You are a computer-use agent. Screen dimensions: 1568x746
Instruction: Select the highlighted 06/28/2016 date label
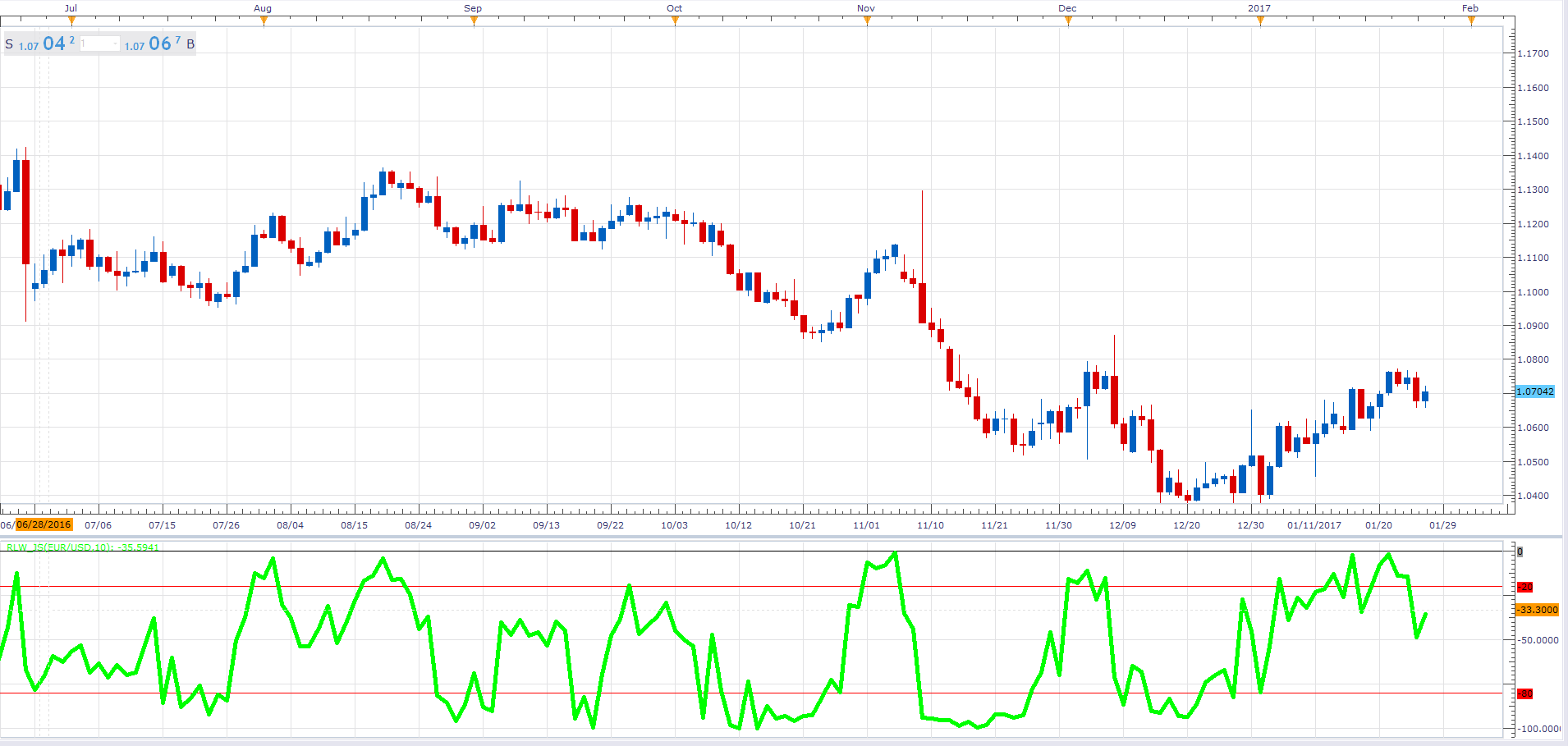pos(44,524)
